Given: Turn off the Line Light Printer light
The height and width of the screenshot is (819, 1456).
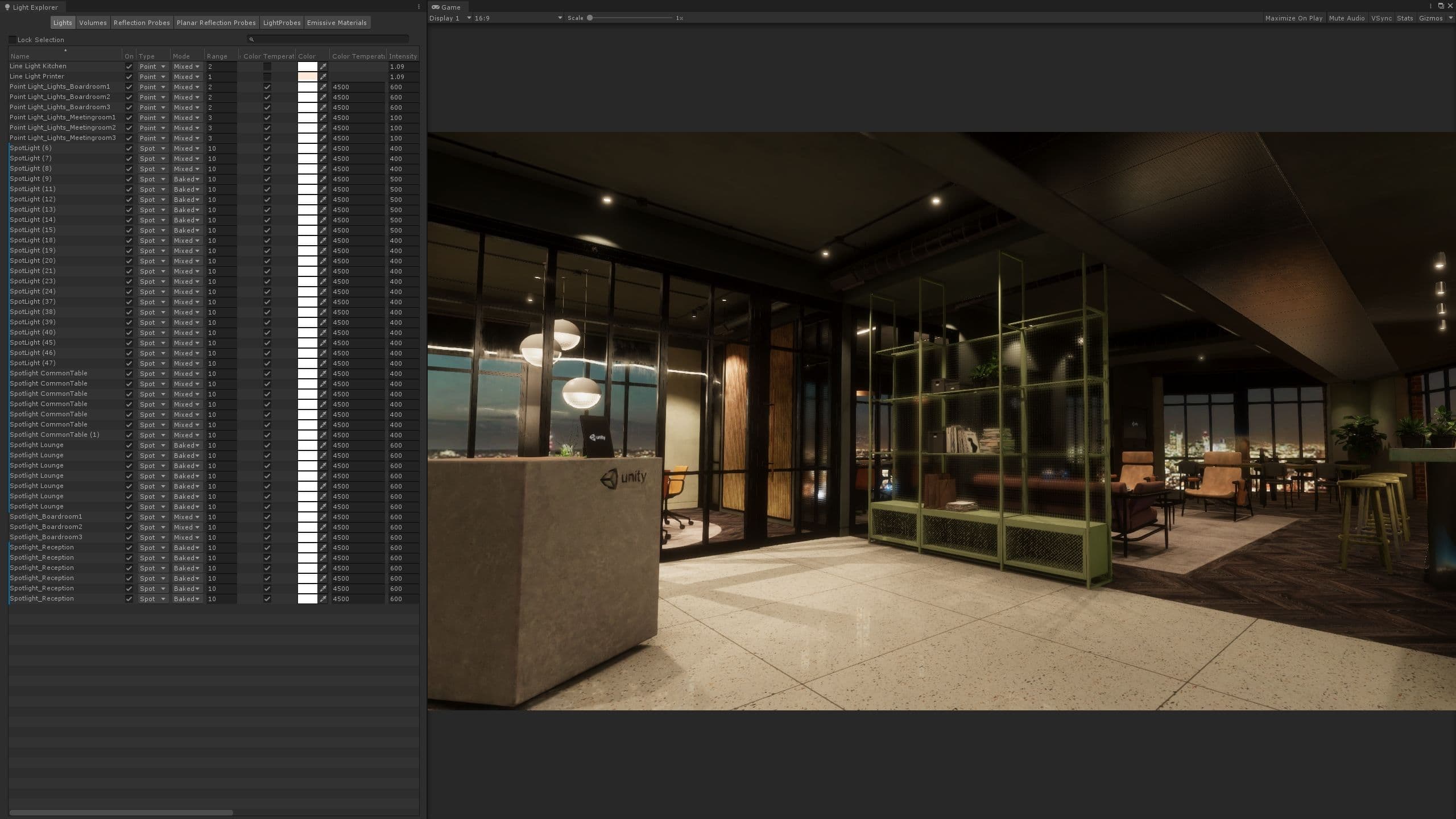Looking at the screenshot, I should [x=129, y=77].
